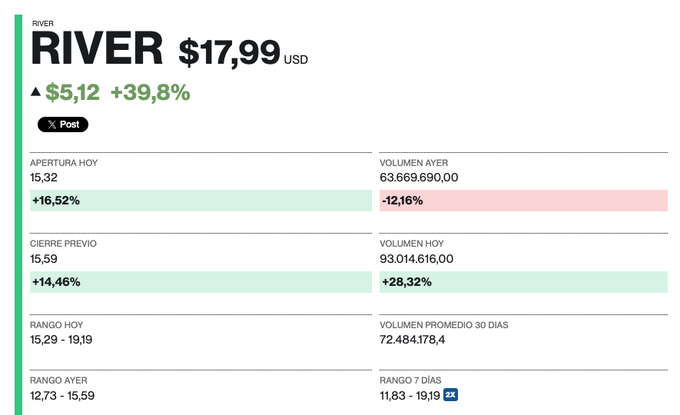Click the Cierre Previo value 15,59

[x=44, y=259]
